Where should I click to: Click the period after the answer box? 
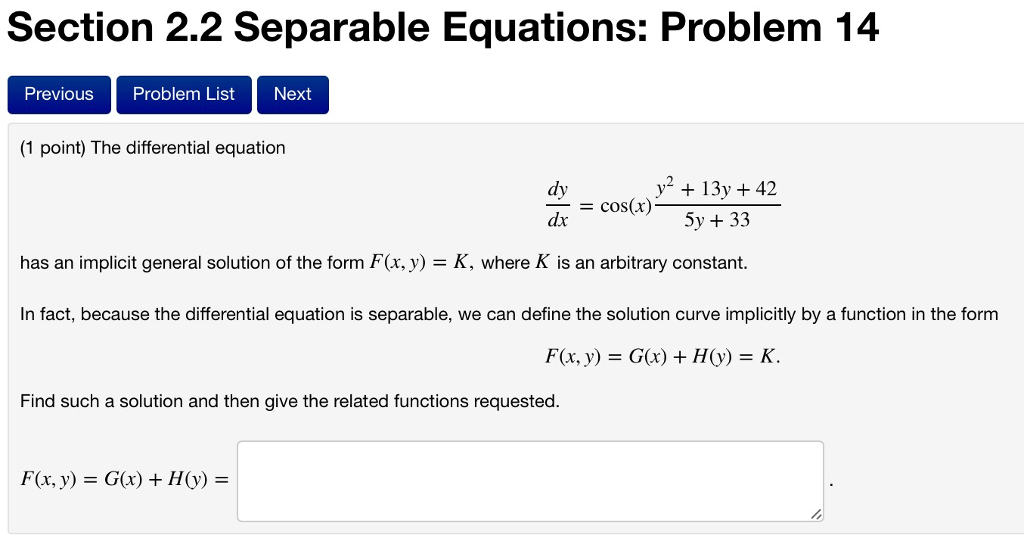[831, 484]
